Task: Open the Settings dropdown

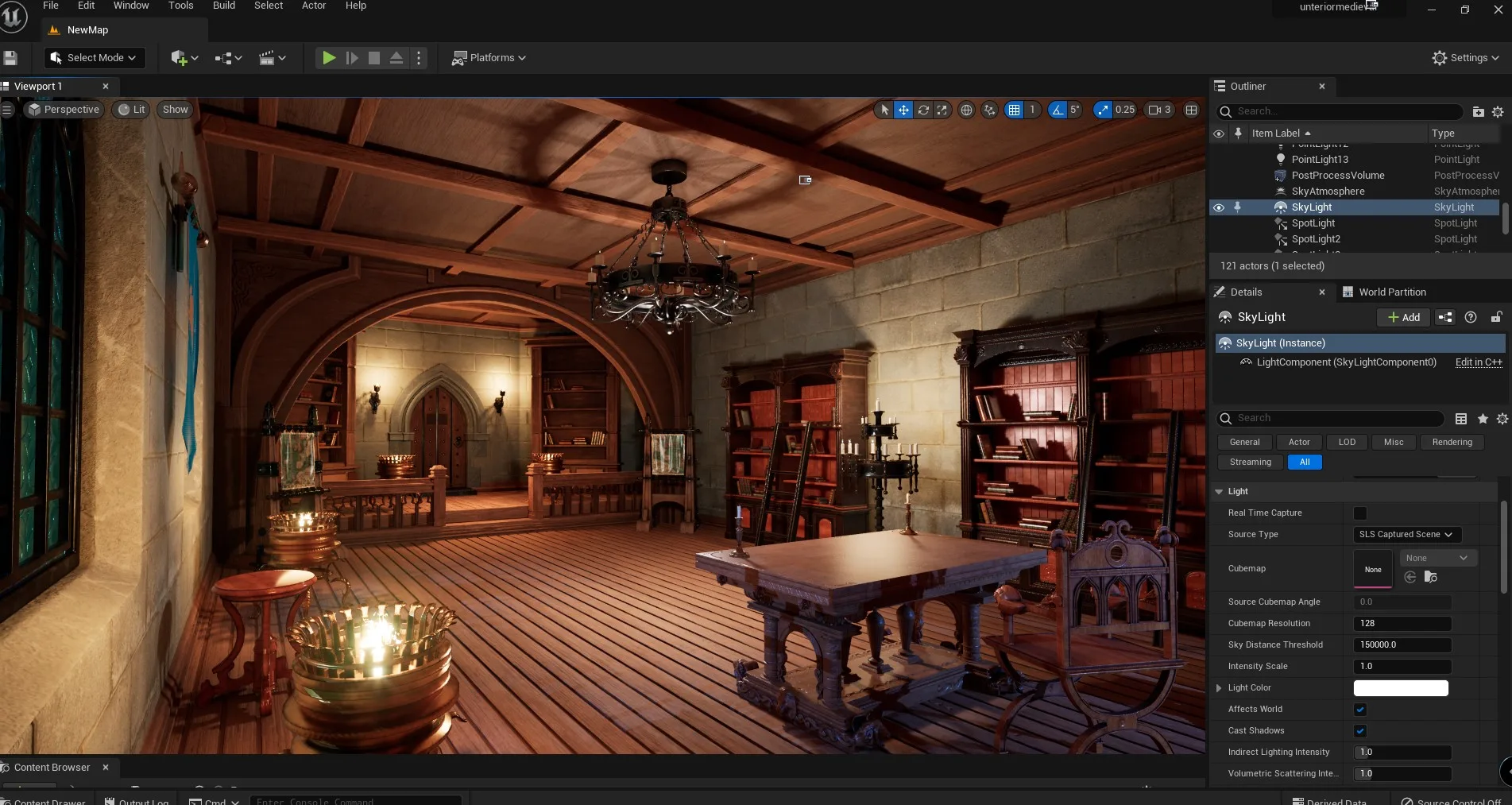Action: (1465, 58)
